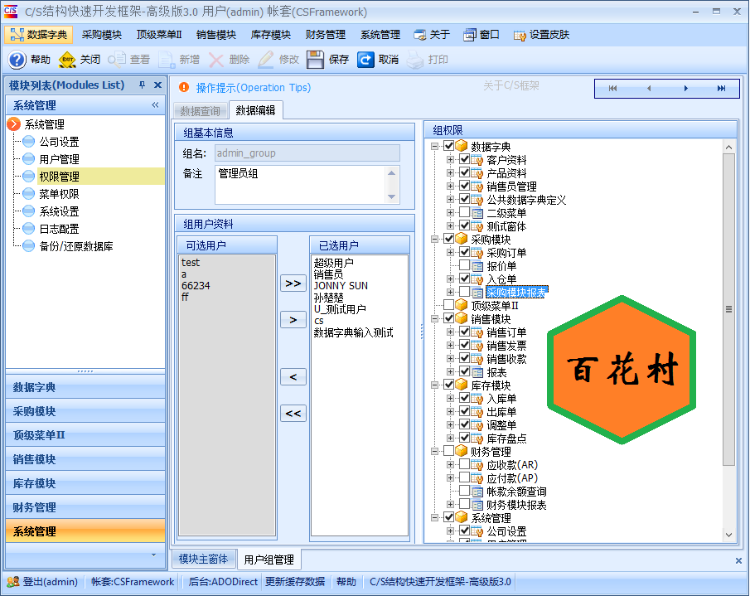This screenshot has height=596, width=750.
Task: Collapse the 库存模块 tree node
Action: click(x=434, y=385)
